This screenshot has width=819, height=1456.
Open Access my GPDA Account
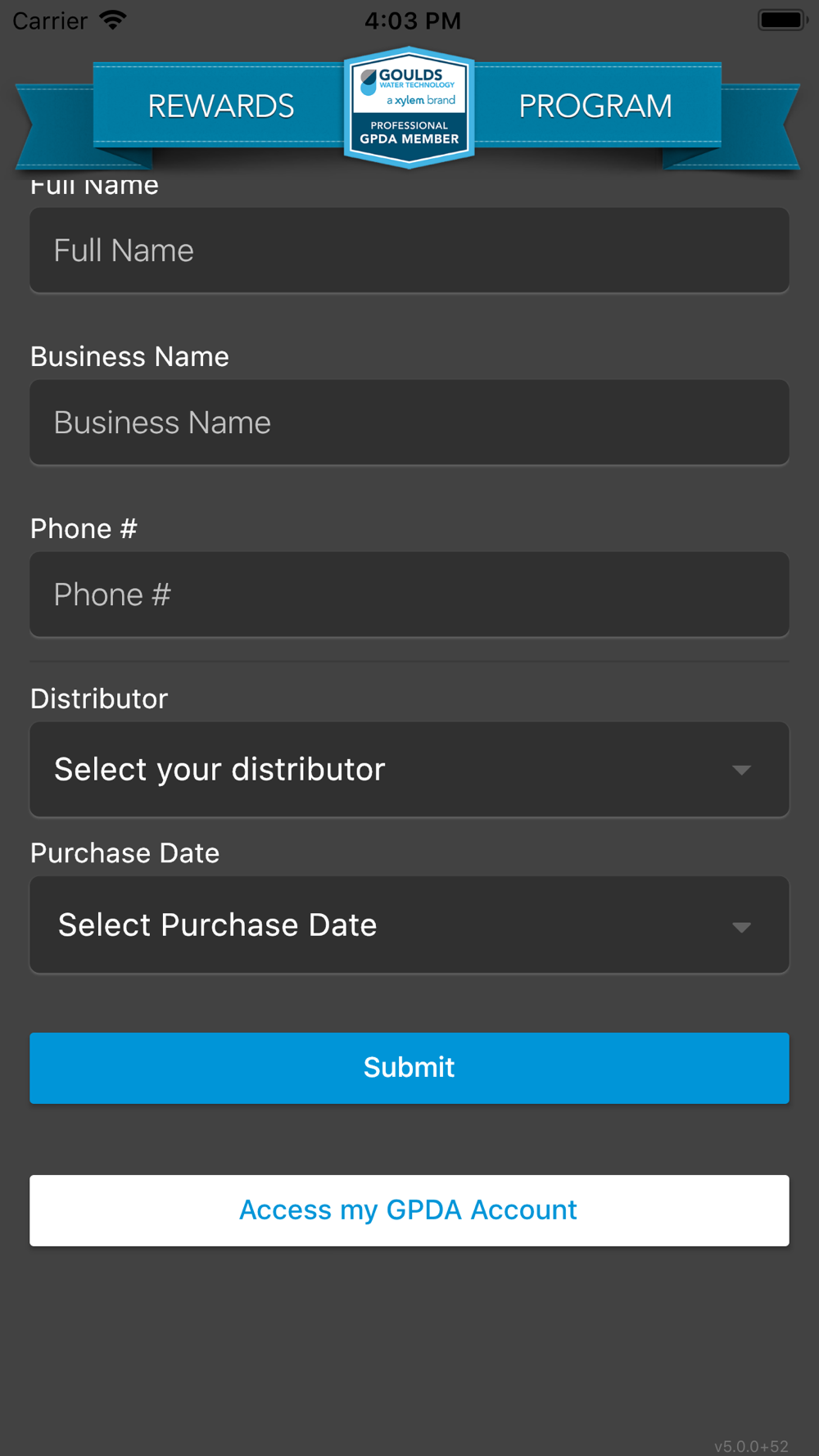[409, 1210]
